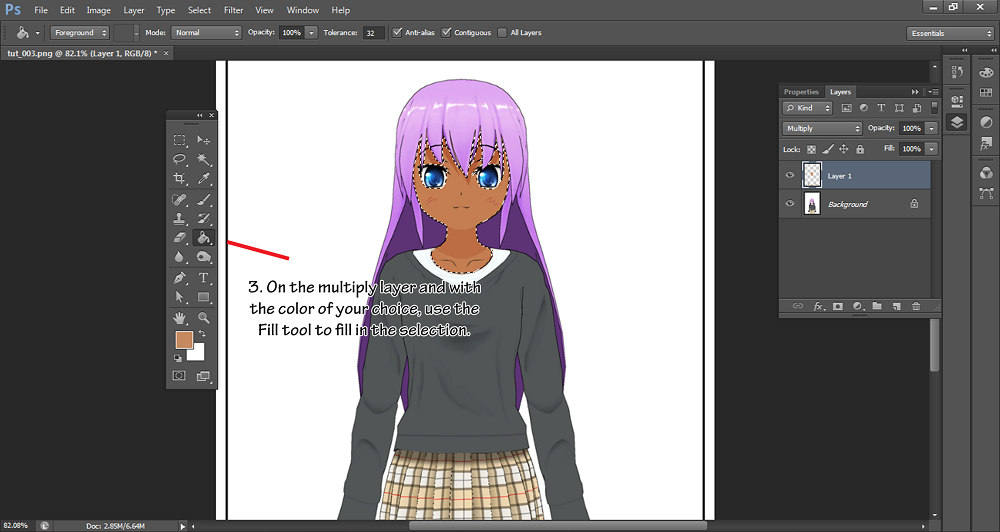Screen dimensions: 1000x532
Task: Open the Foreground fill source dropdown
Action: point(80,33)
